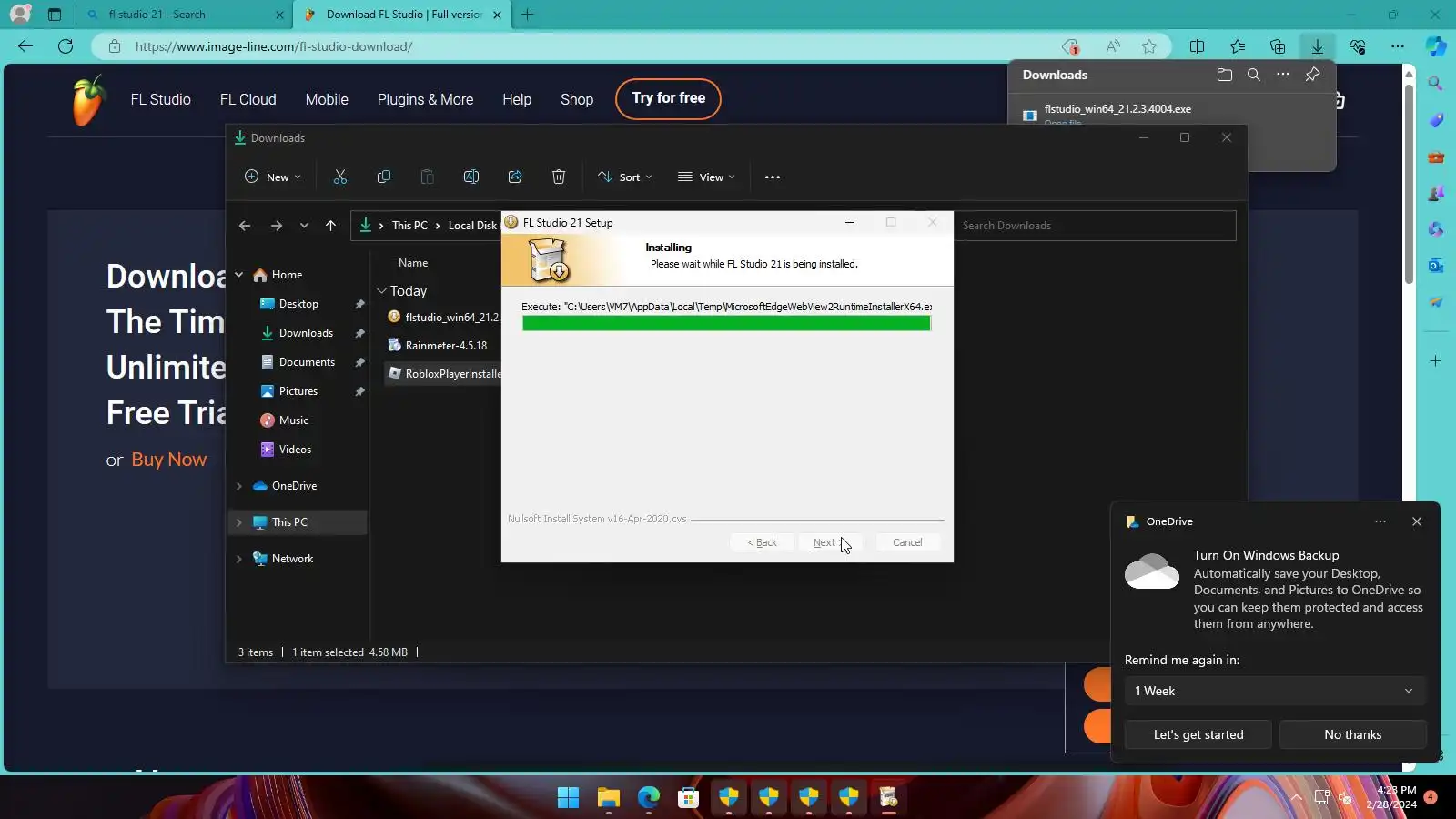Open Edge Settings and more menu

click(x=1398, y=46)
